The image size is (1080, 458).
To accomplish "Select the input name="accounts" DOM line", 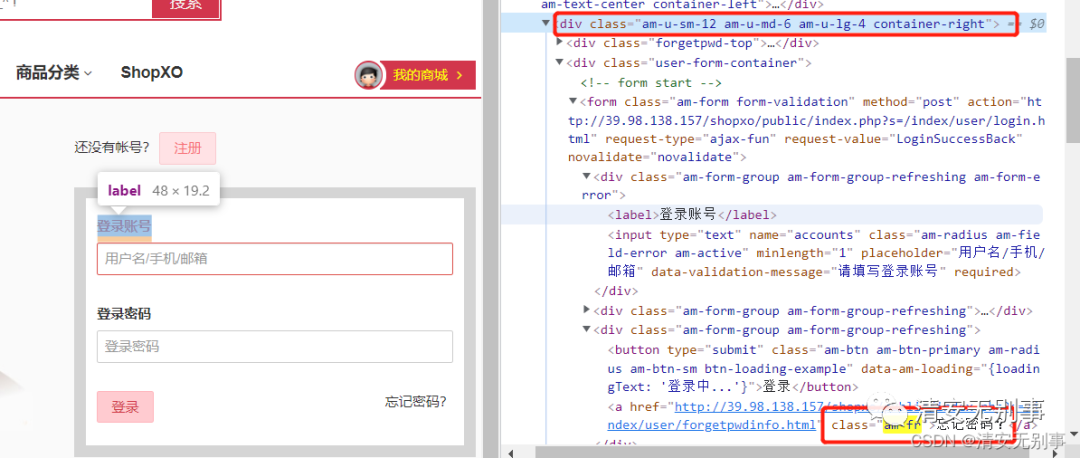I will tap(826, 253).
